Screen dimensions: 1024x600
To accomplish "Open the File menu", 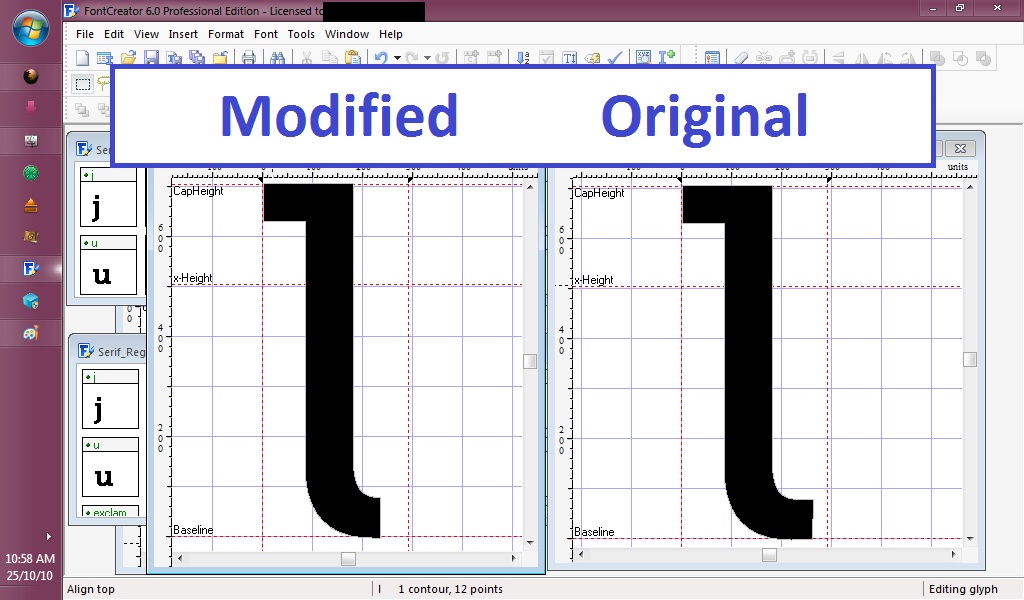I will pyautogui.click(x=85, y=34).
